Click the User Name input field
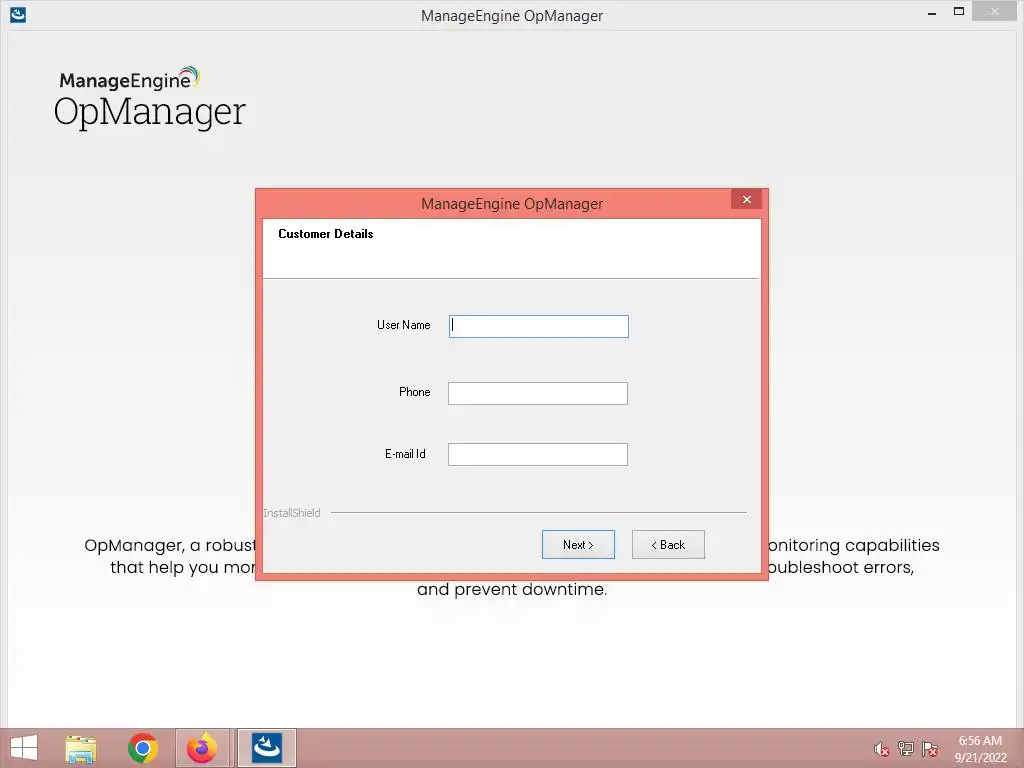 (x=539, y=327)
